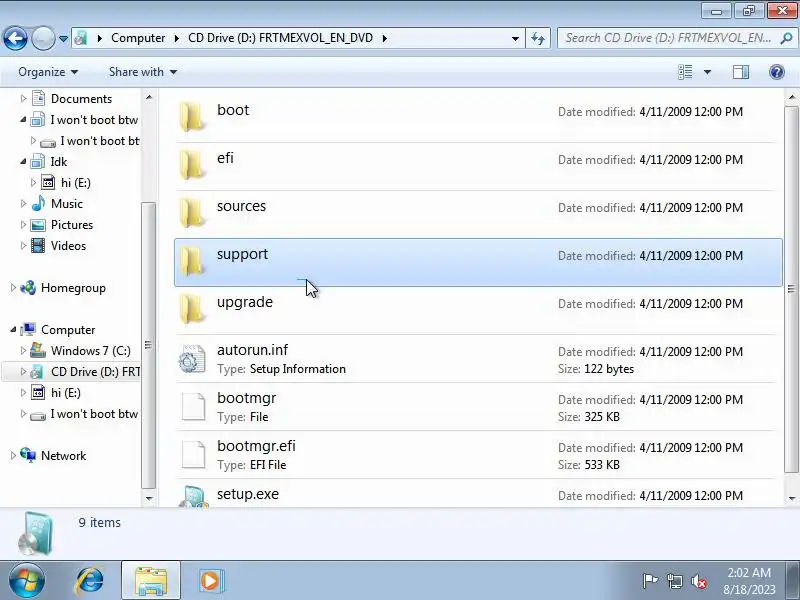
Task: Refresh the folder view
Action: pos(538,38)
